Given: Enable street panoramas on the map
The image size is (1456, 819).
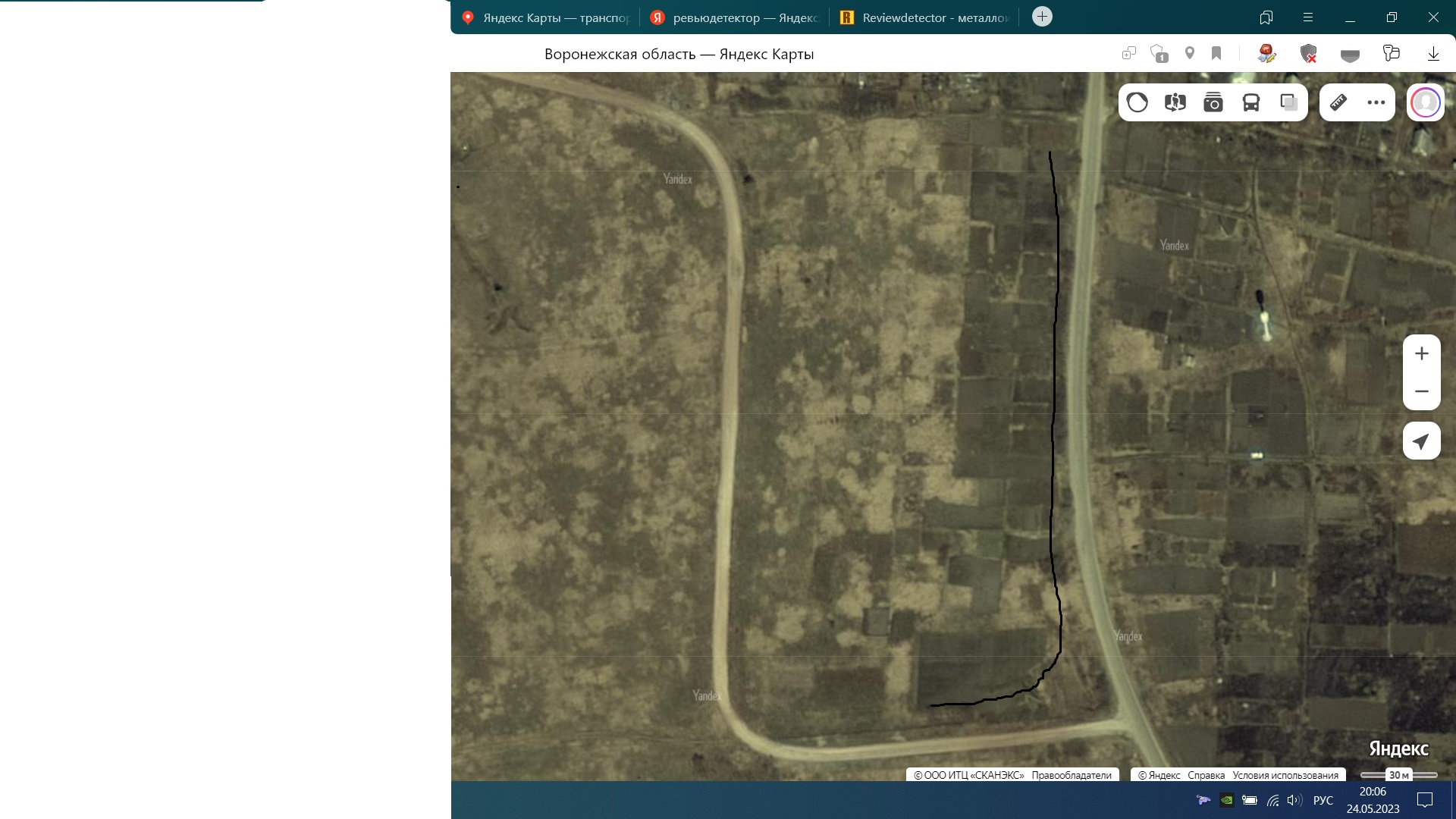Looking at the screenshot, I should coord(1175,102).
